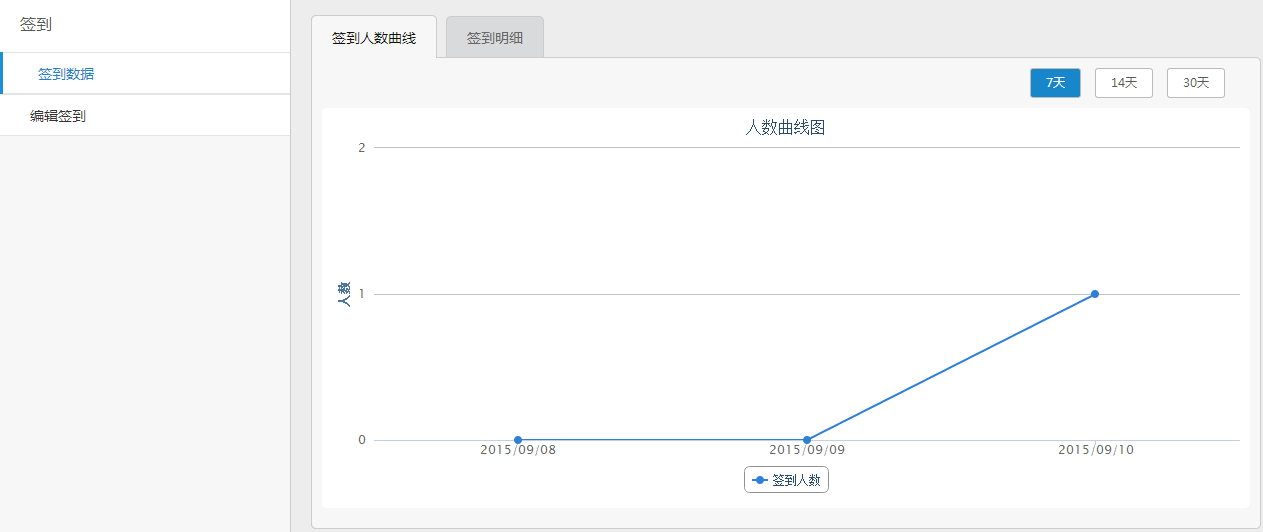Click the 2015/09/10 data point at value 1

coord(1095,294)
